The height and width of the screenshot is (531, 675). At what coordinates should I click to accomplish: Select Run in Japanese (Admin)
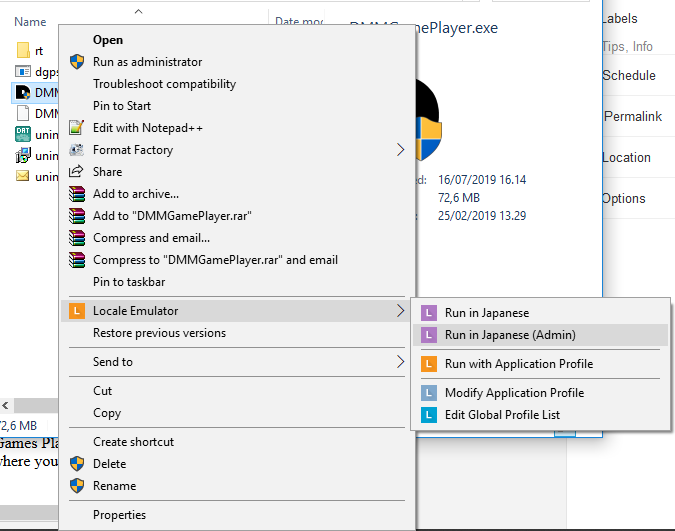click(510, 335)
